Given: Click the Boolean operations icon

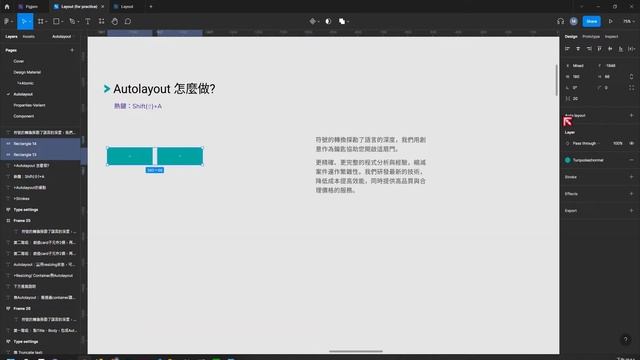Looking at the screenshot, I should pos(342,21).
